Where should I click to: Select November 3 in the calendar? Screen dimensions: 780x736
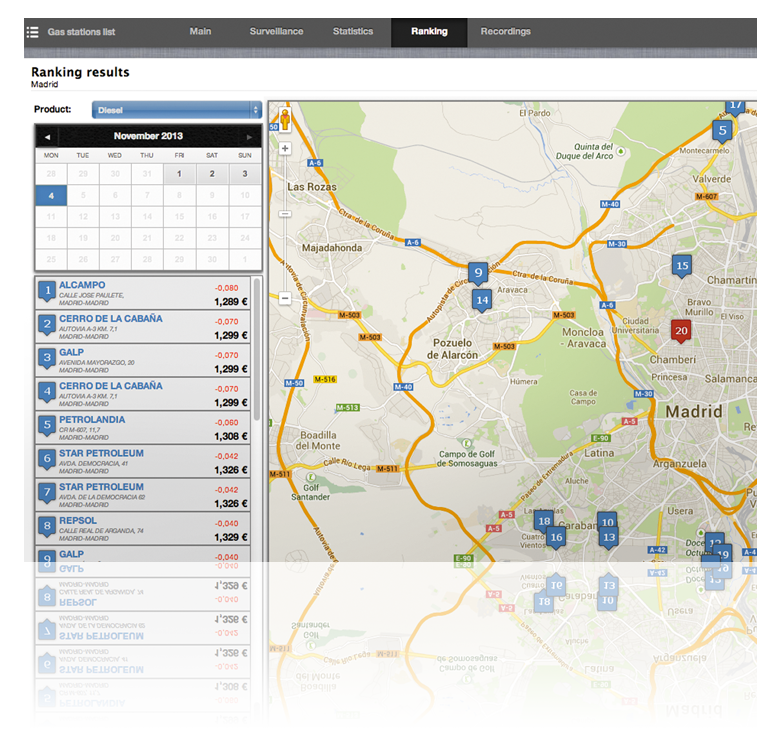tap(245, 174)
